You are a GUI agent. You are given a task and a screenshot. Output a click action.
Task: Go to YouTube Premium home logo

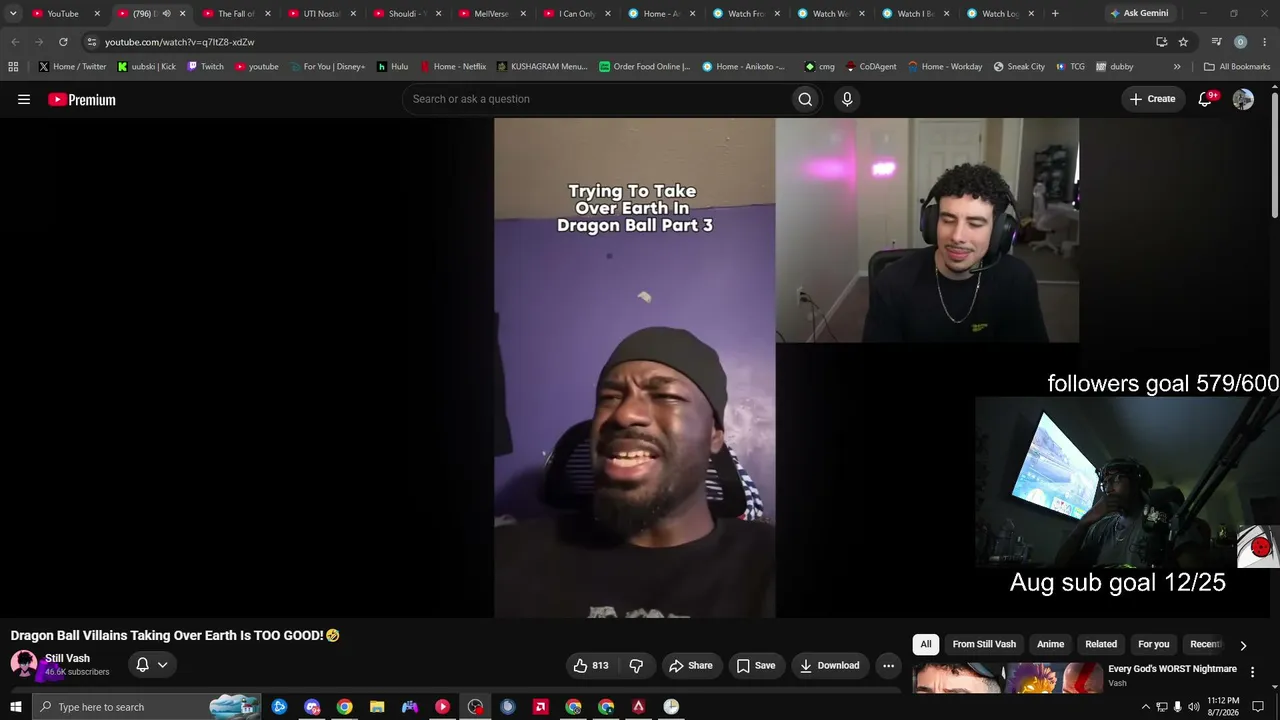pos(82,99)
